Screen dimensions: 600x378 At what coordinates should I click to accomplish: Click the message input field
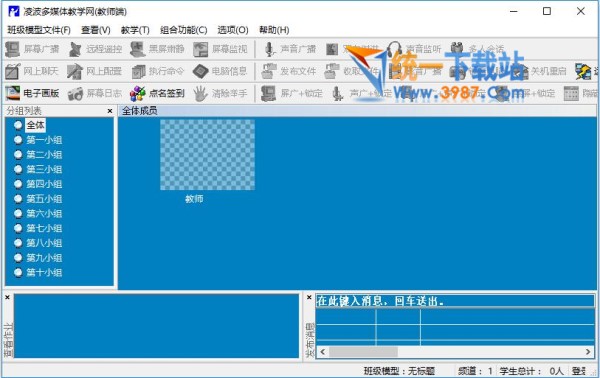pyautogui.click(x=455, y=301)
